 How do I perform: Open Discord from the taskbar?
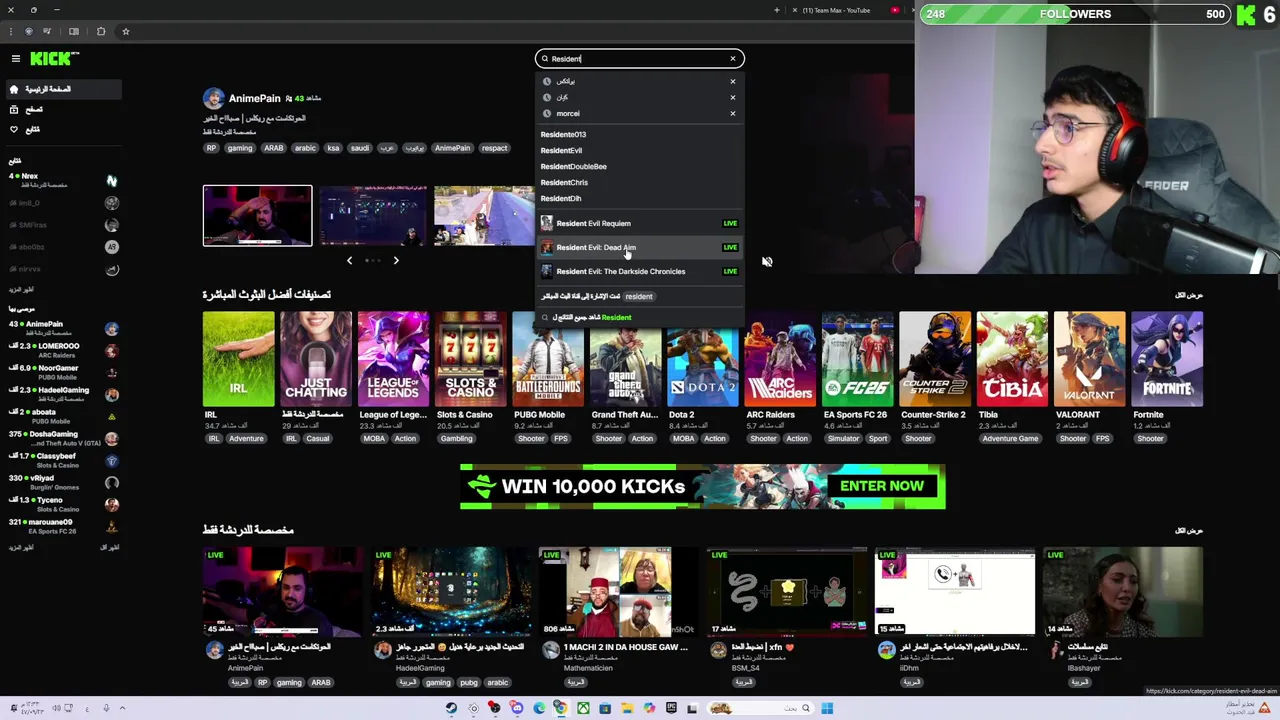click(x=516, y=708)
